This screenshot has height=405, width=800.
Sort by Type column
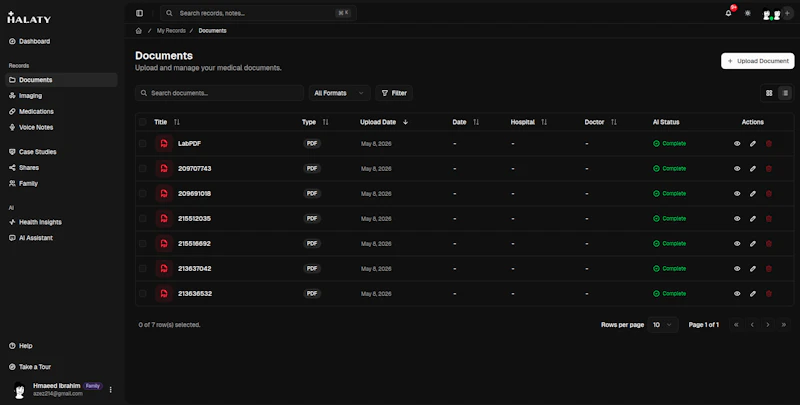coord(315,122)
